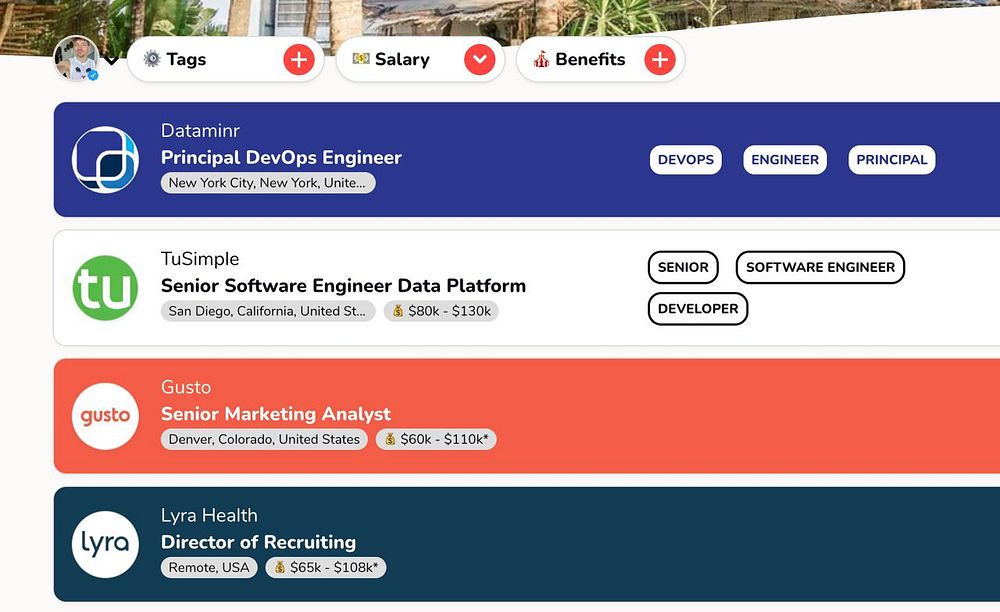
Task: Click the red plus on Tags filter
Action: click(298, 60)
